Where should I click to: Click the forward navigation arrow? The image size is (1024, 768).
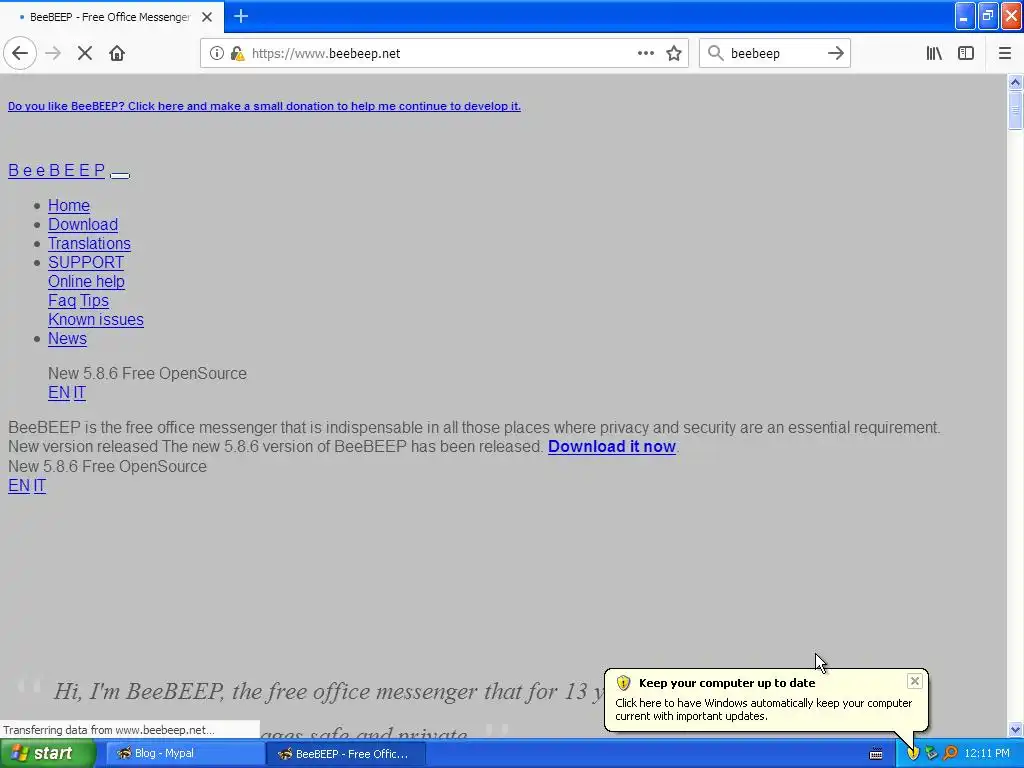[53, 54]
